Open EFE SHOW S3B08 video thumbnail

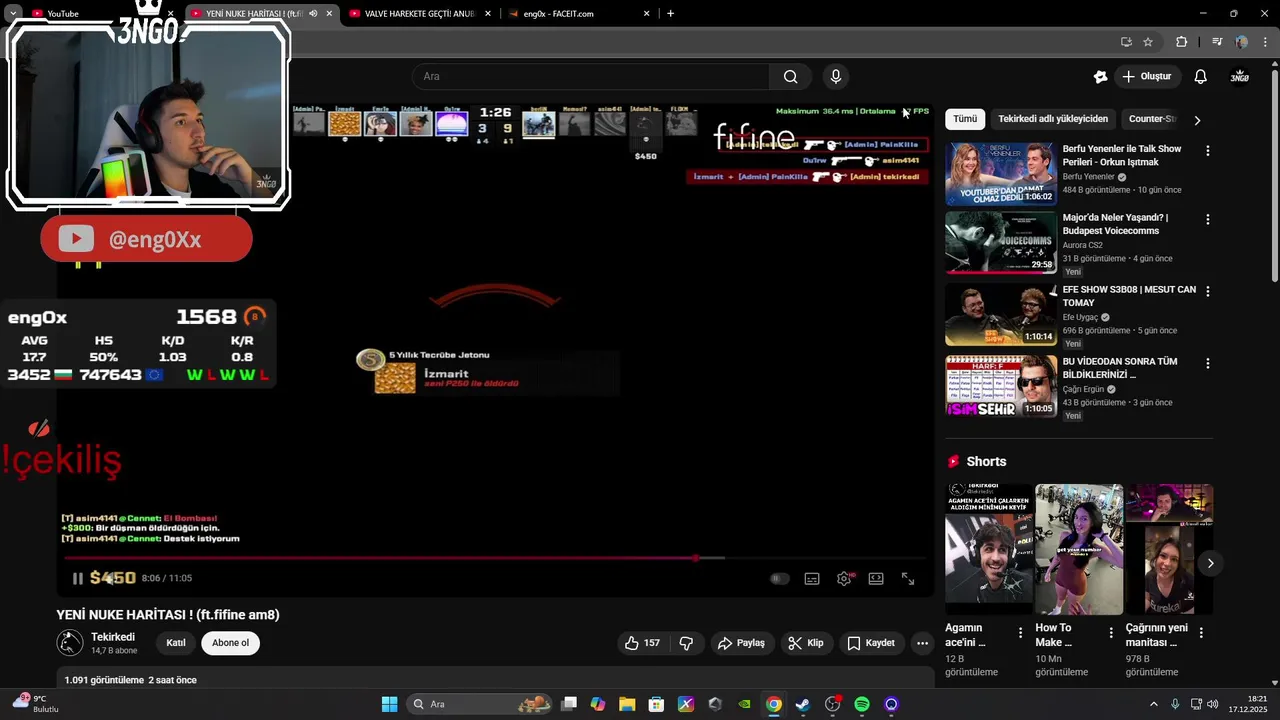(1001, 315)
